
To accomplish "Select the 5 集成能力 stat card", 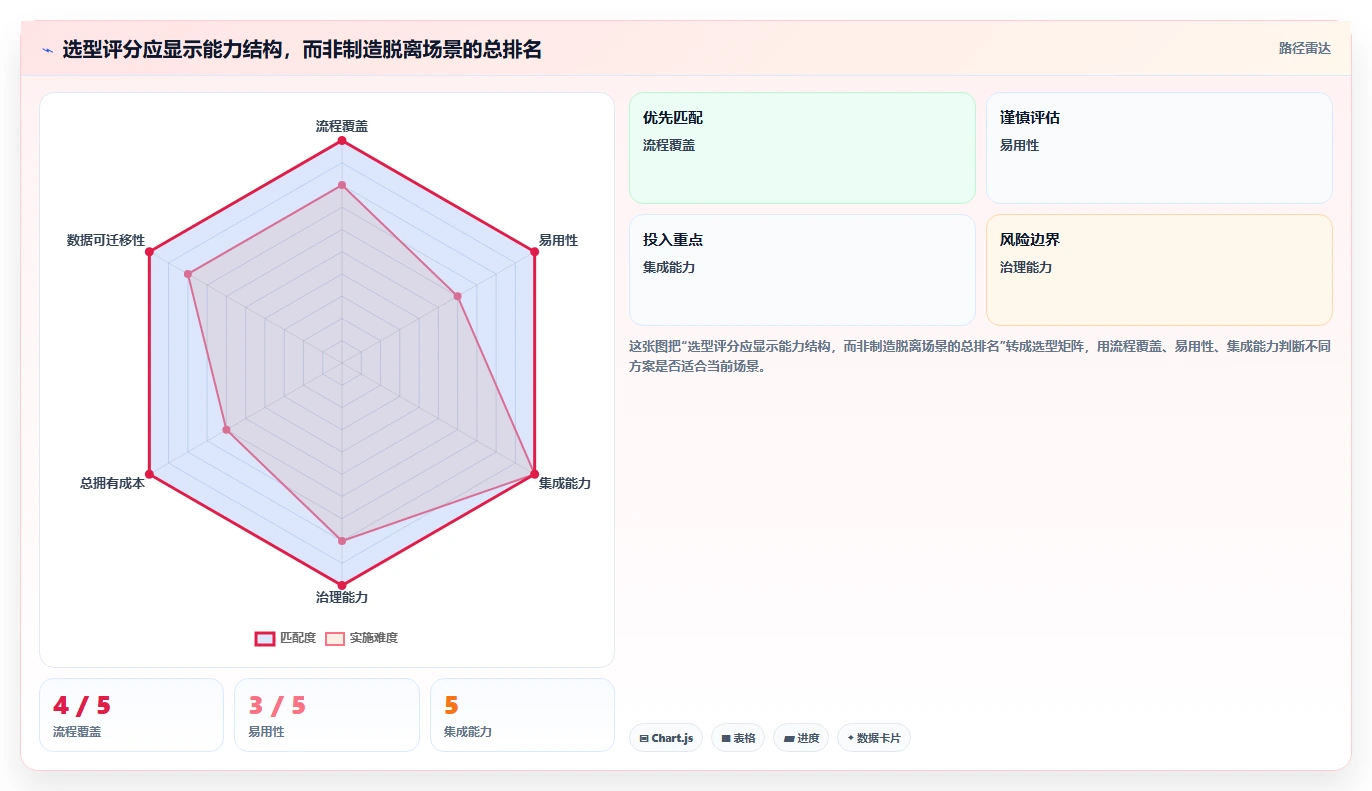I will point(522,715).
